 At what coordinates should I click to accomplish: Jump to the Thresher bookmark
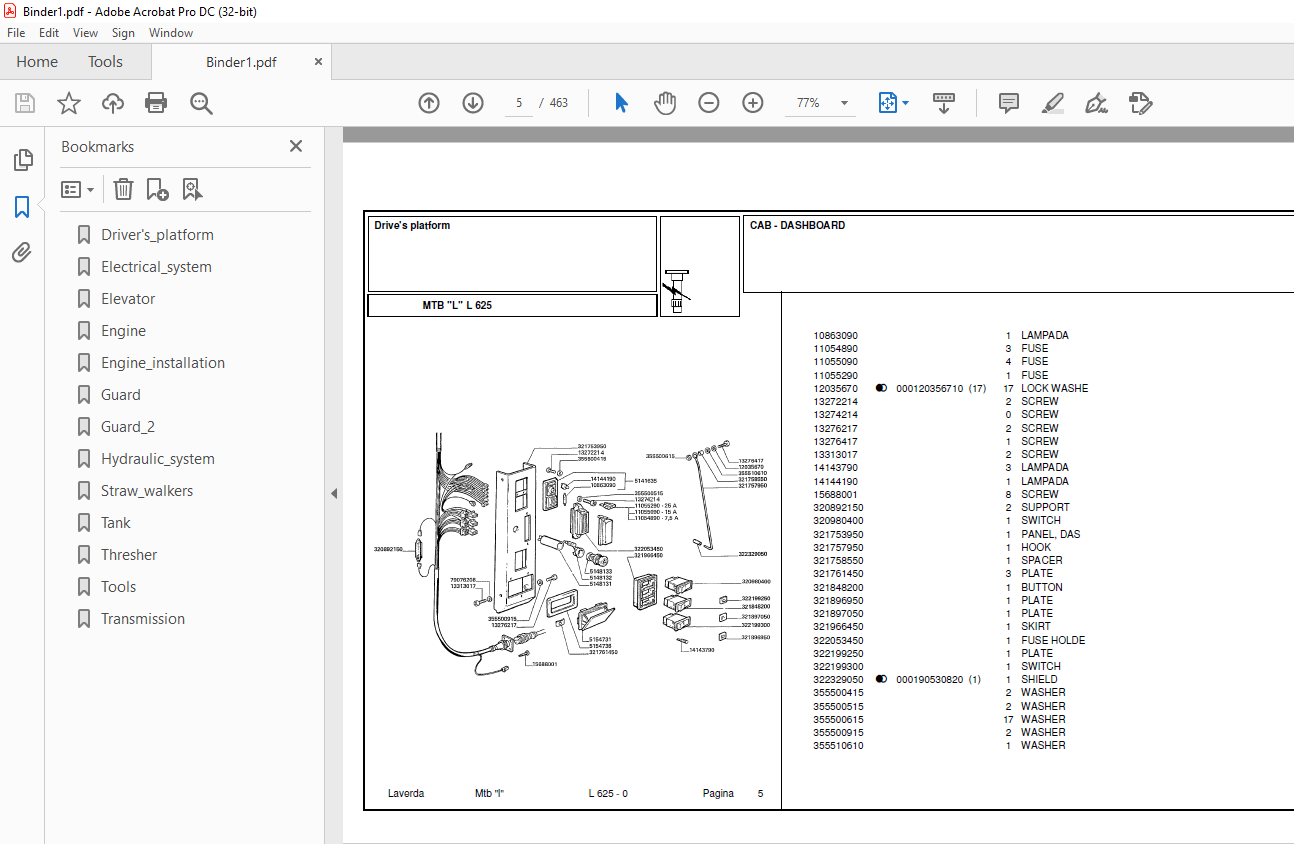click(x=129, y=555)
